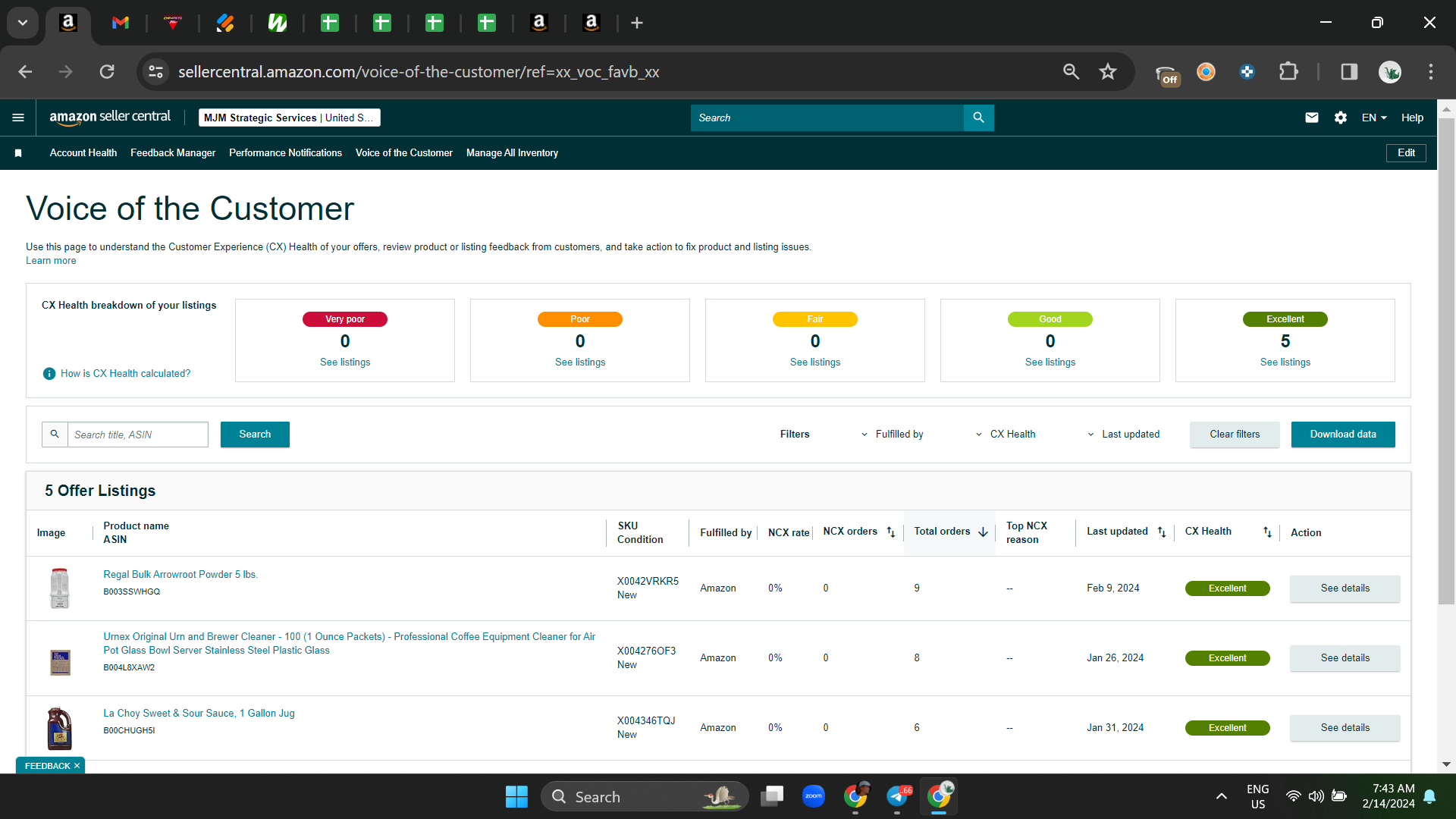Open Feedback Manager menu item
1456x819 pixels.
pos(173,153)
